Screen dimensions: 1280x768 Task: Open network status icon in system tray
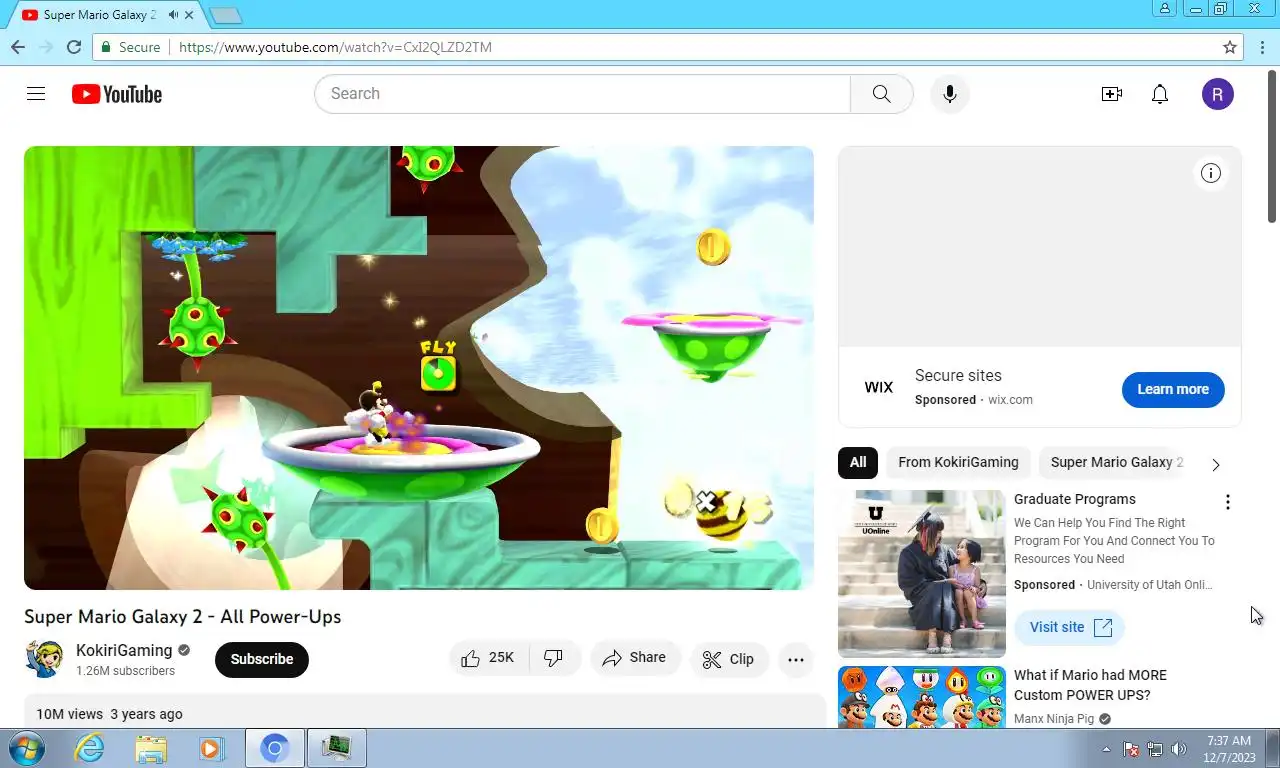click(x=1155, y=748)
